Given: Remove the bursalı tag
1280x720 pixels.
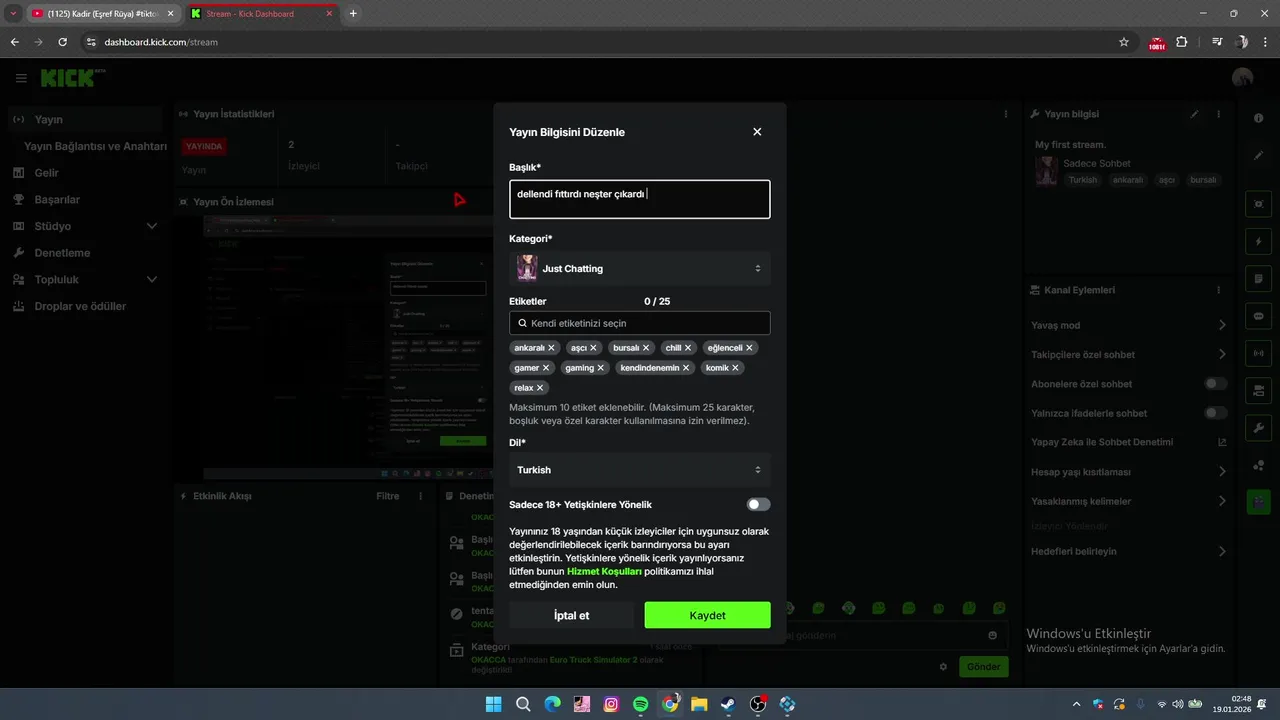Looking at the screenshot, I should [x=646, y=348].
